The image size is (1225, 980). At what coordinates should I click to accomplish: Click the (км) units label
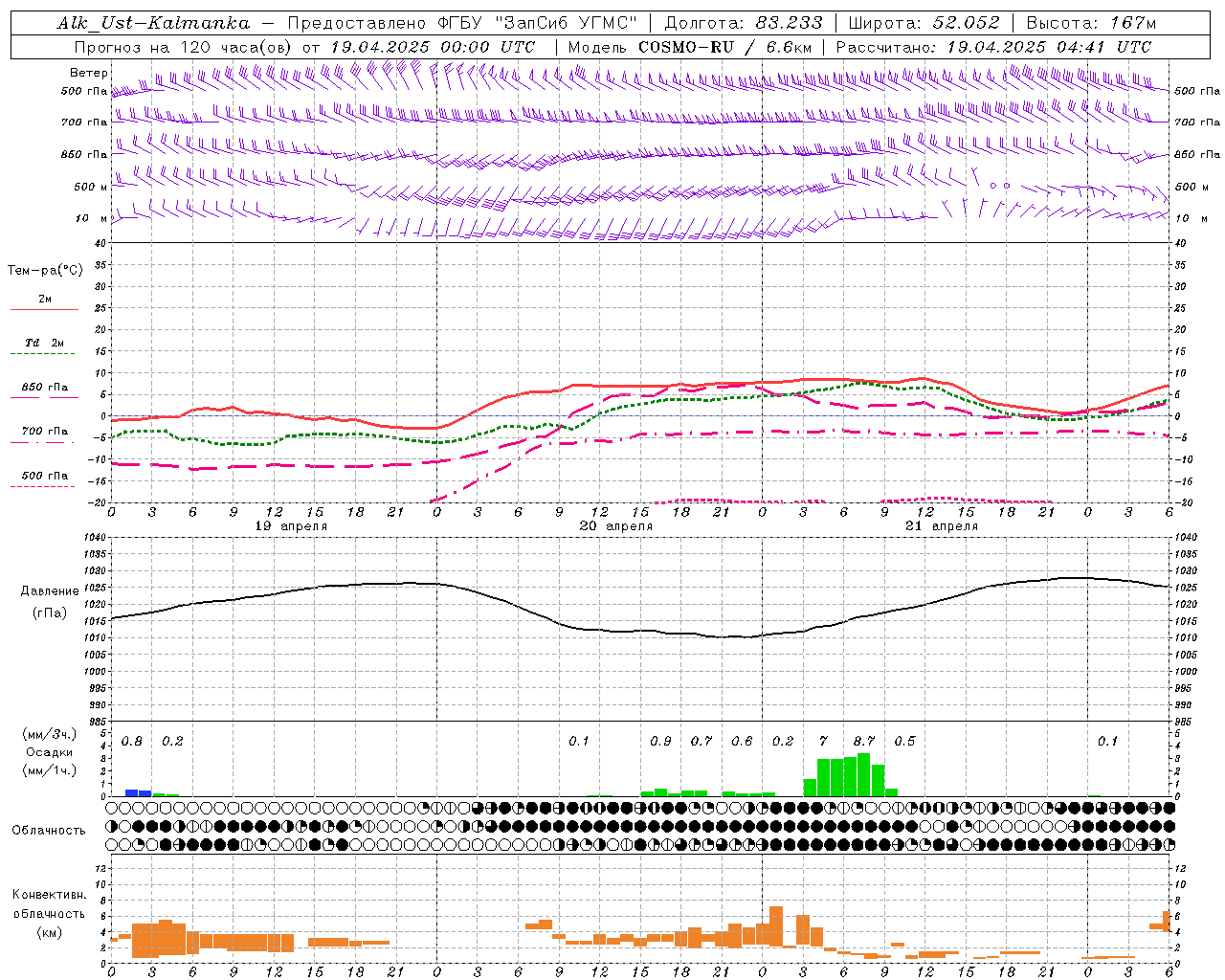coord(49,932)
